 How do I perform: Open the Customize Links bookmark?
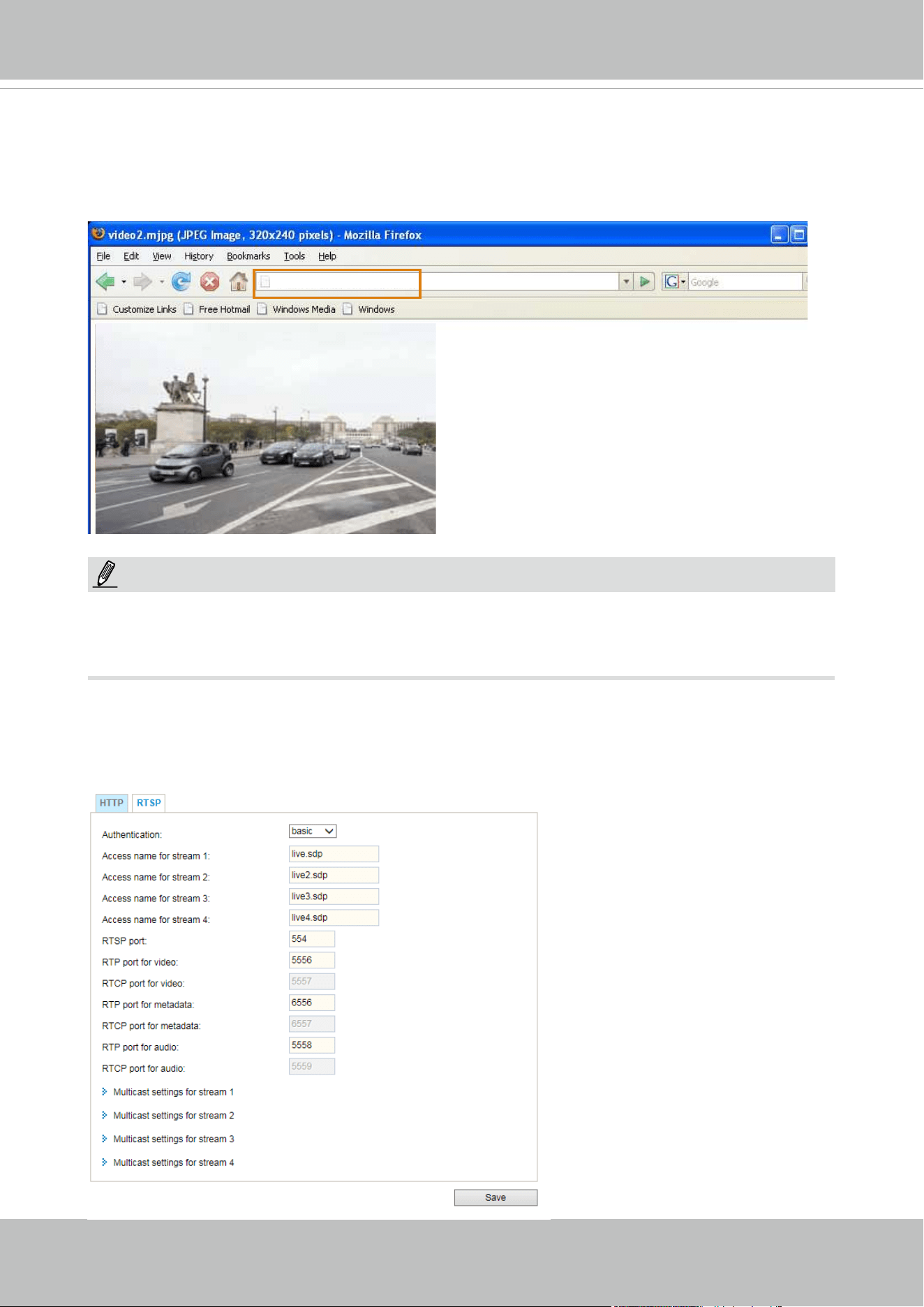coord(137,309)
